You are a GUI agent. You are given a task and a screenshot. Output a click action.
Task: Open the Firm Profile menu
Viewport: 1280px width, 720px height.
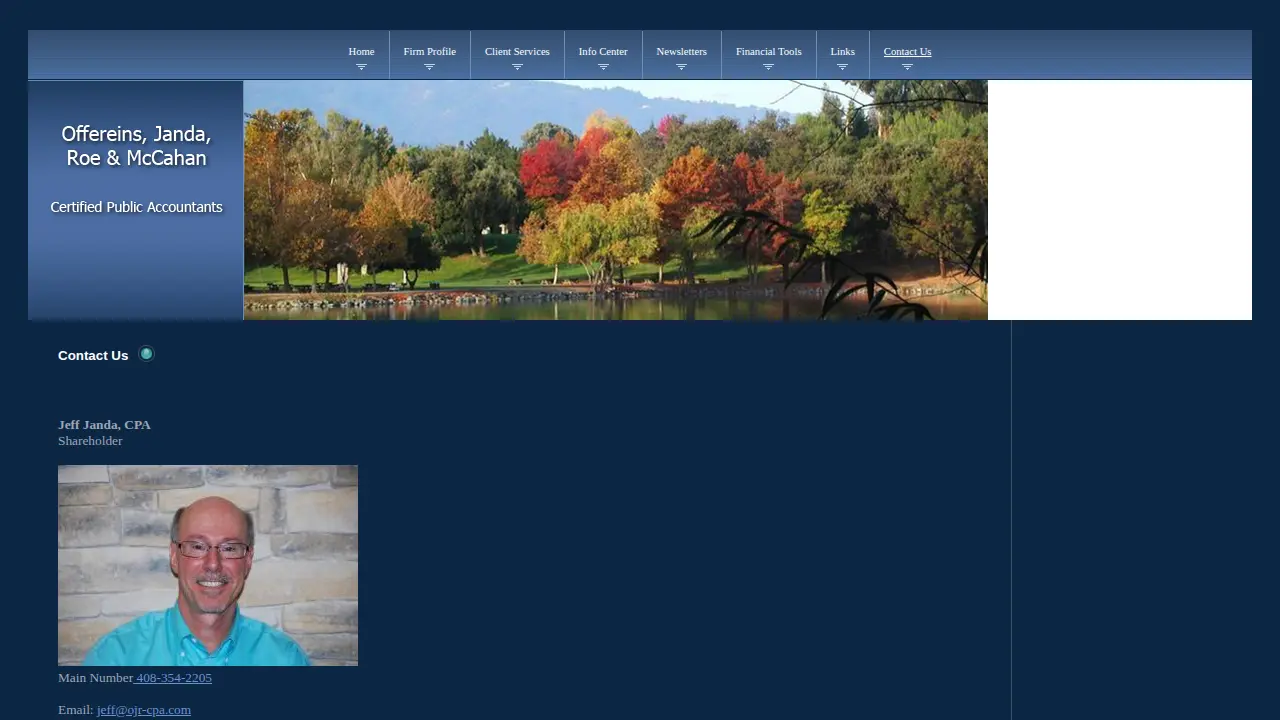click(430, 52)
